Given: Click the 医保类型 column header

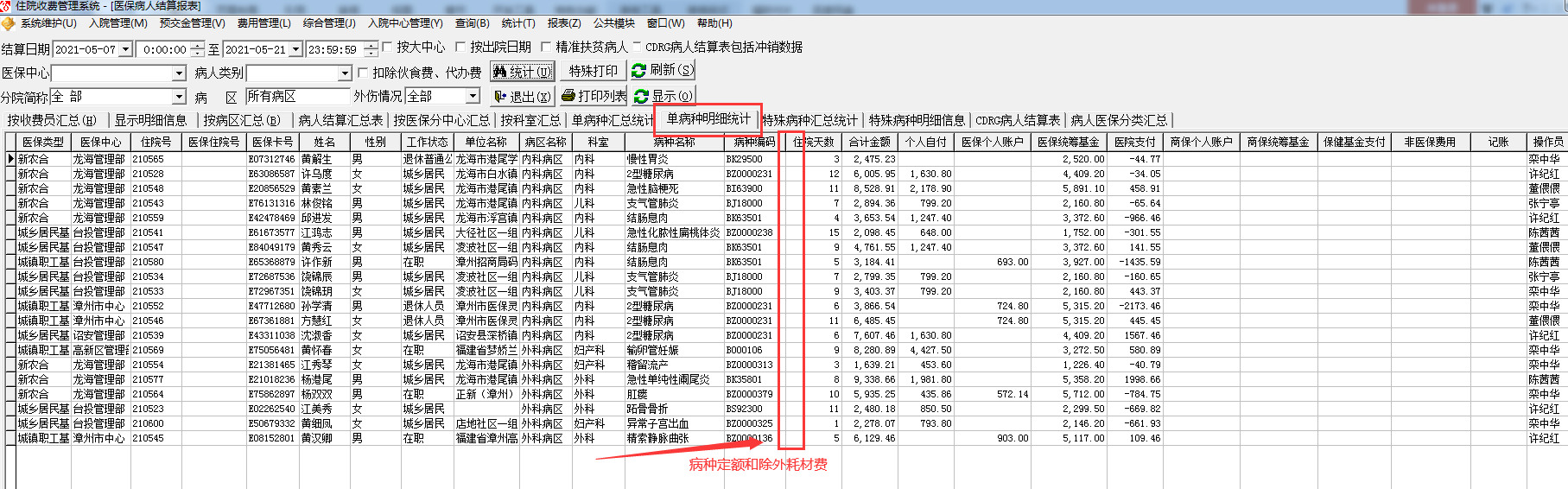Looking at the screenshot, I should click(x=43, y=142).
